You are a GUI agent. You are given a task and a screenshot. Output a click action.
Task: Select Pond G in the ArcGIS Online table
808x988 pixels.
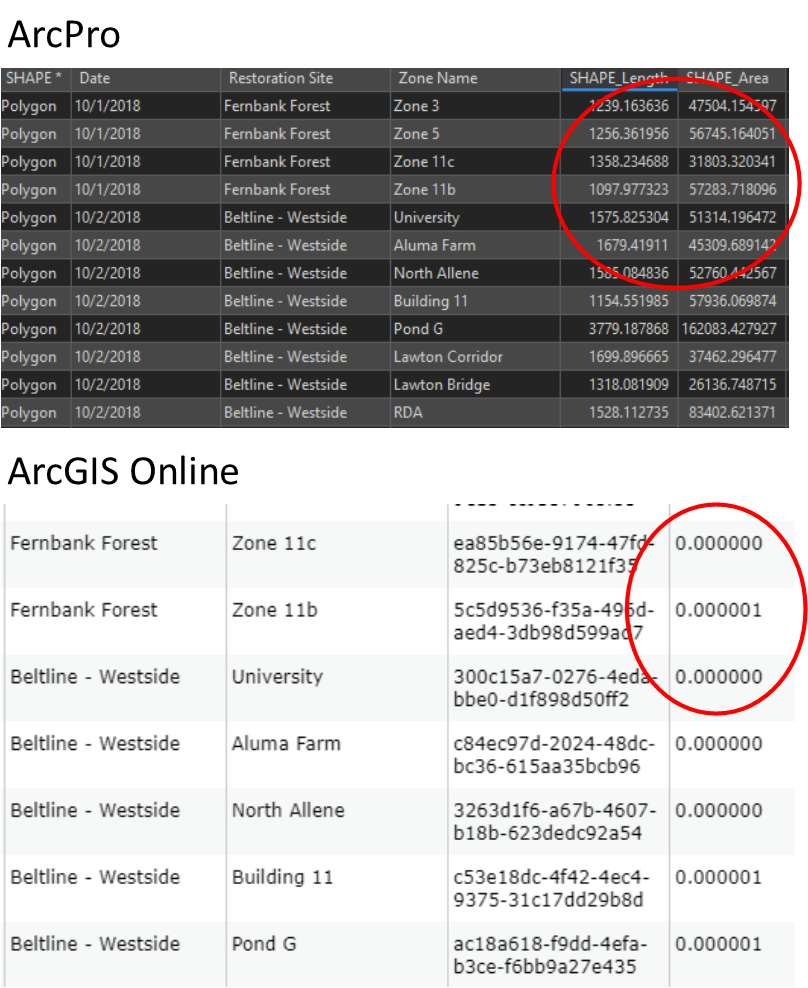[263, 944]
